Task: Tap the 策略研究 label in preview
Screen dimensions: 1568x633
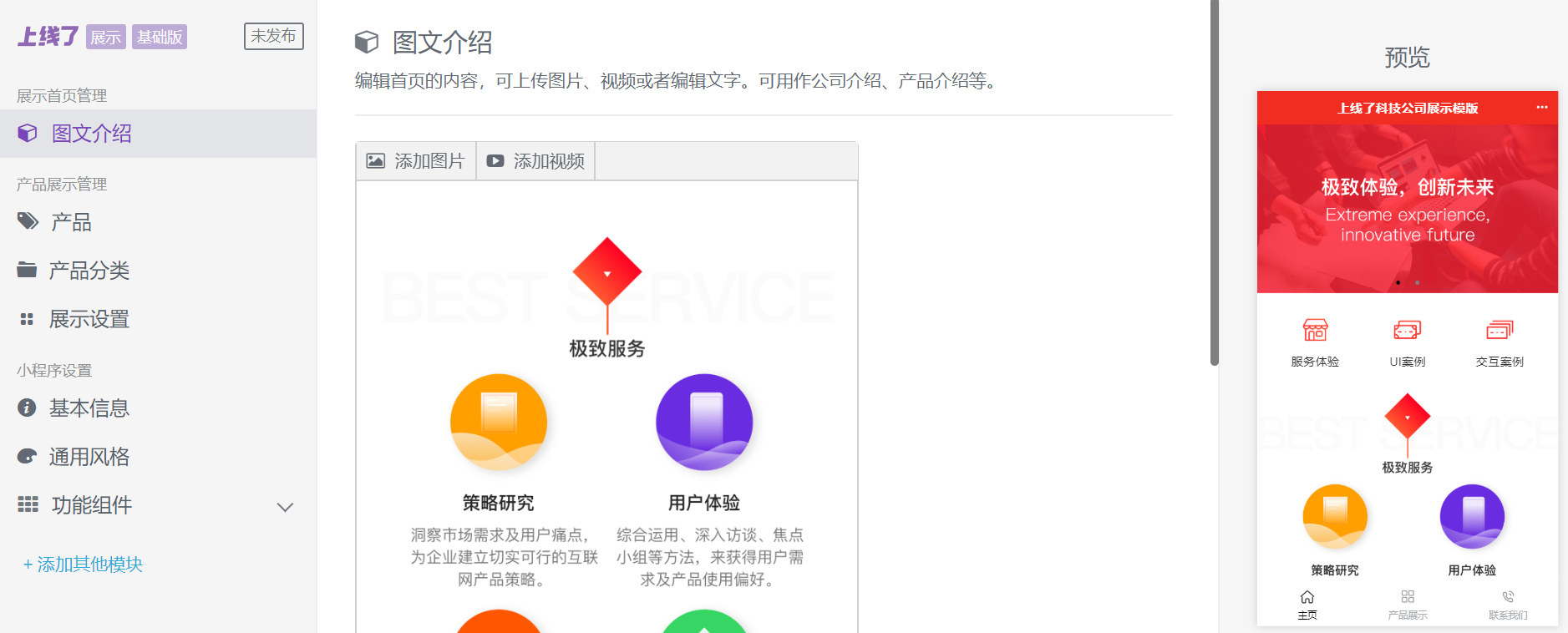Action: [1335, 570]
